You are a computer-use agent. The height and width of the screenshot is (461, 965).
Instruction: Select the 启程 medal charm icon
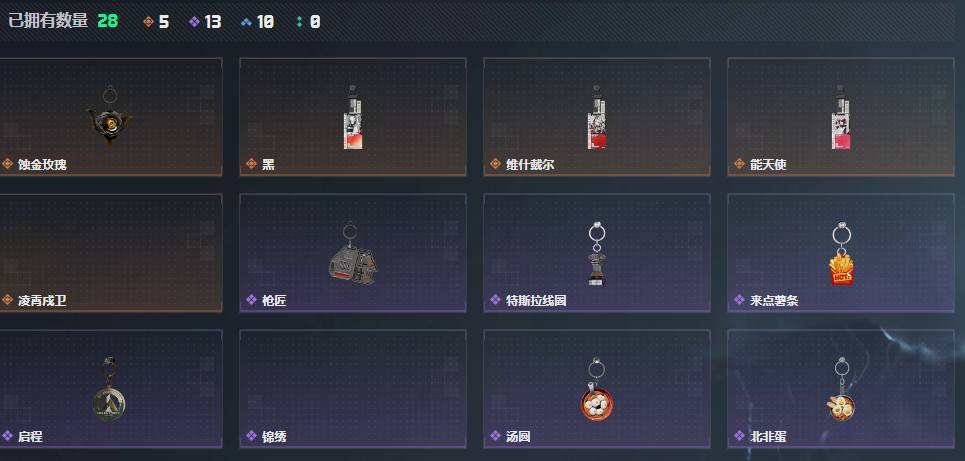click(109, 389)
